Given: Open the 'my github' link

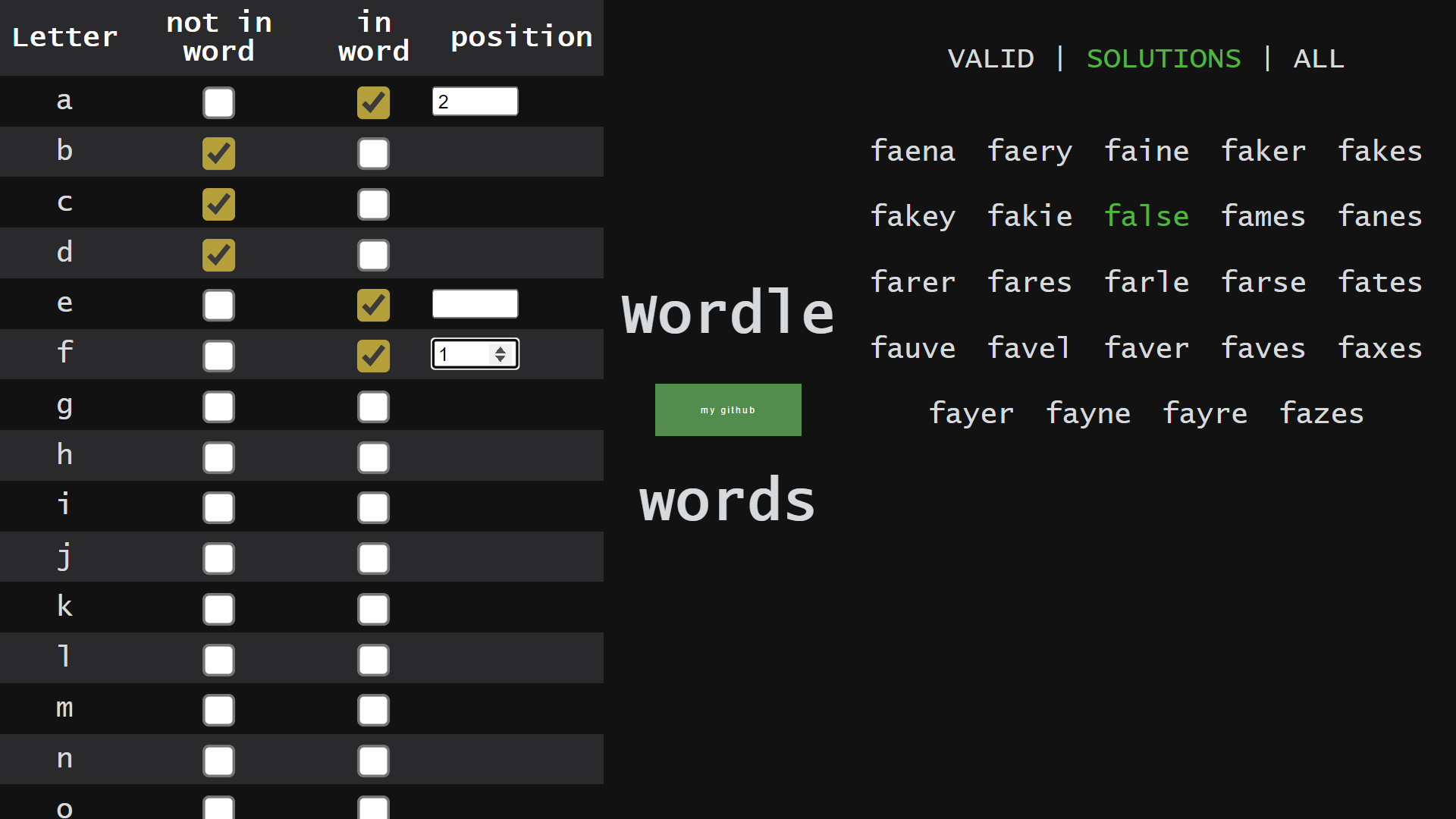Looking at the screenshot, I should coord(727,409).
